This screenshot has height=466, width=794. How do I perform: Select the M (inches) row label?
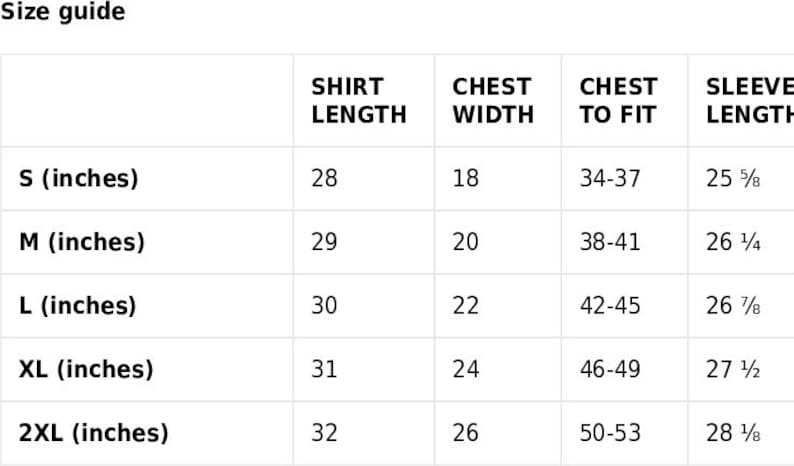[82, 242]
